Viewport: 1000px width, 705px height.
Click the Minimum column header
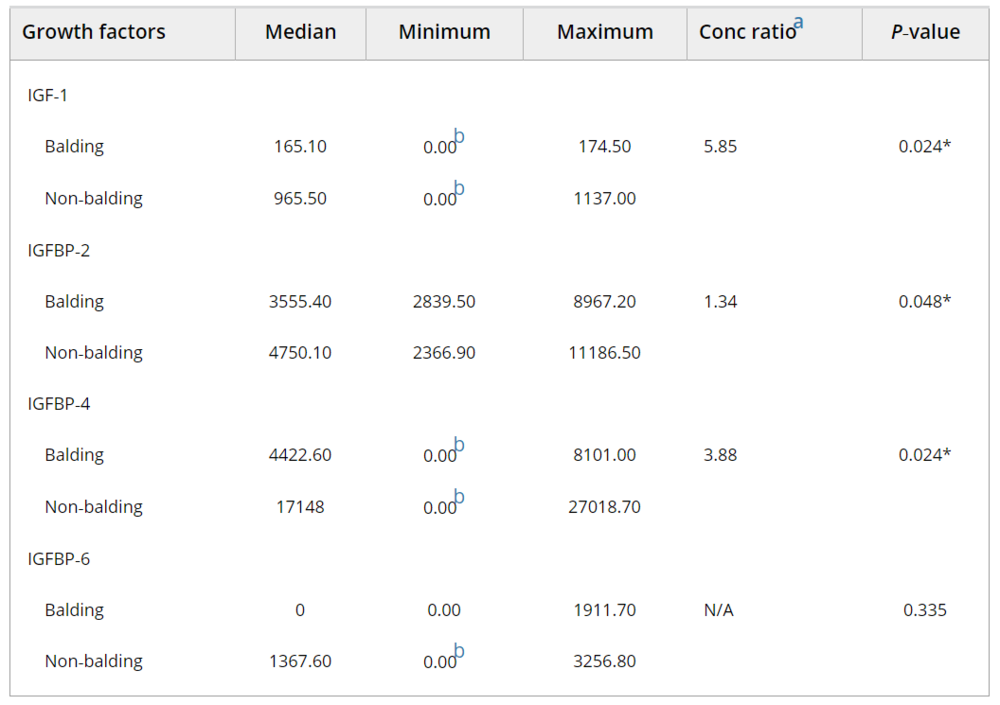(444, 32)
